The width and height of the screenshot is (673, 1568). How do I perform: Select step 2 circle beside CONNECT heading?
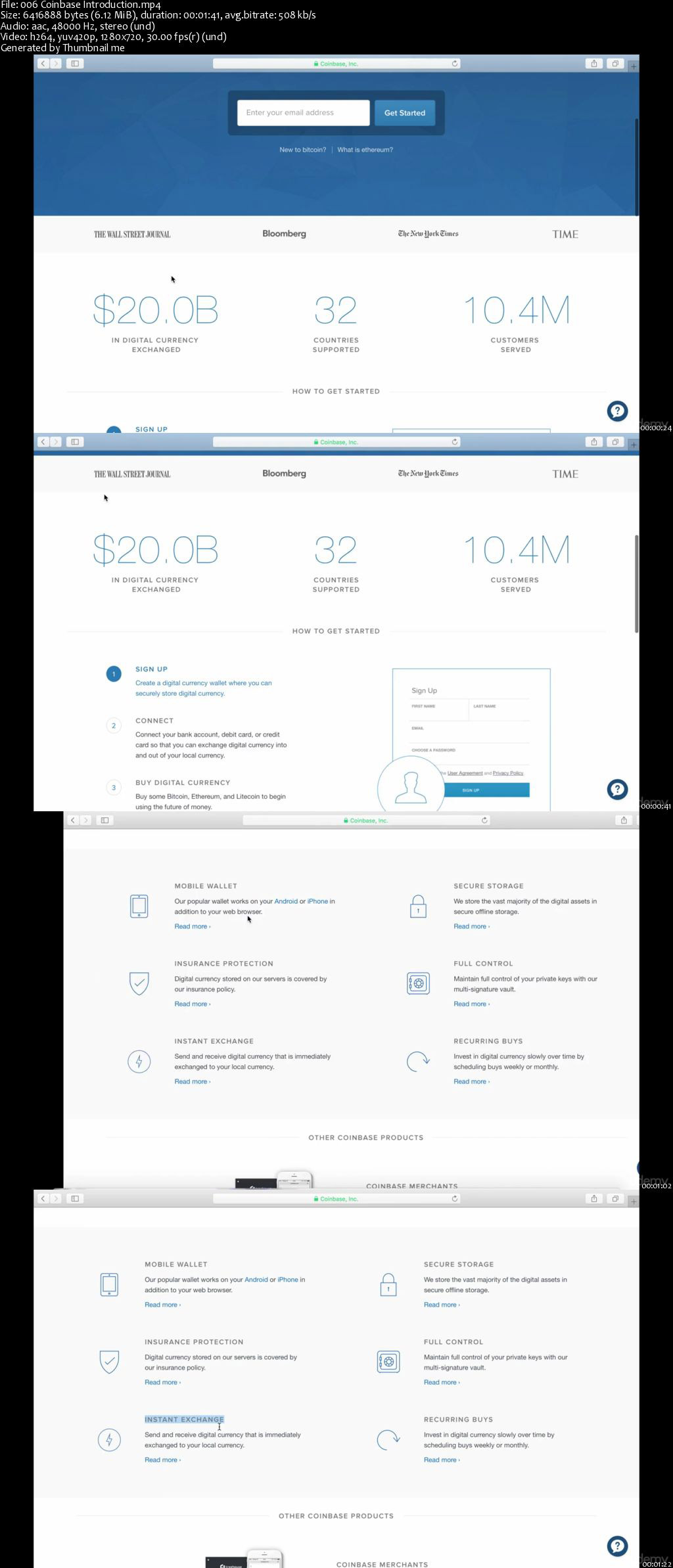coord(114,726)
